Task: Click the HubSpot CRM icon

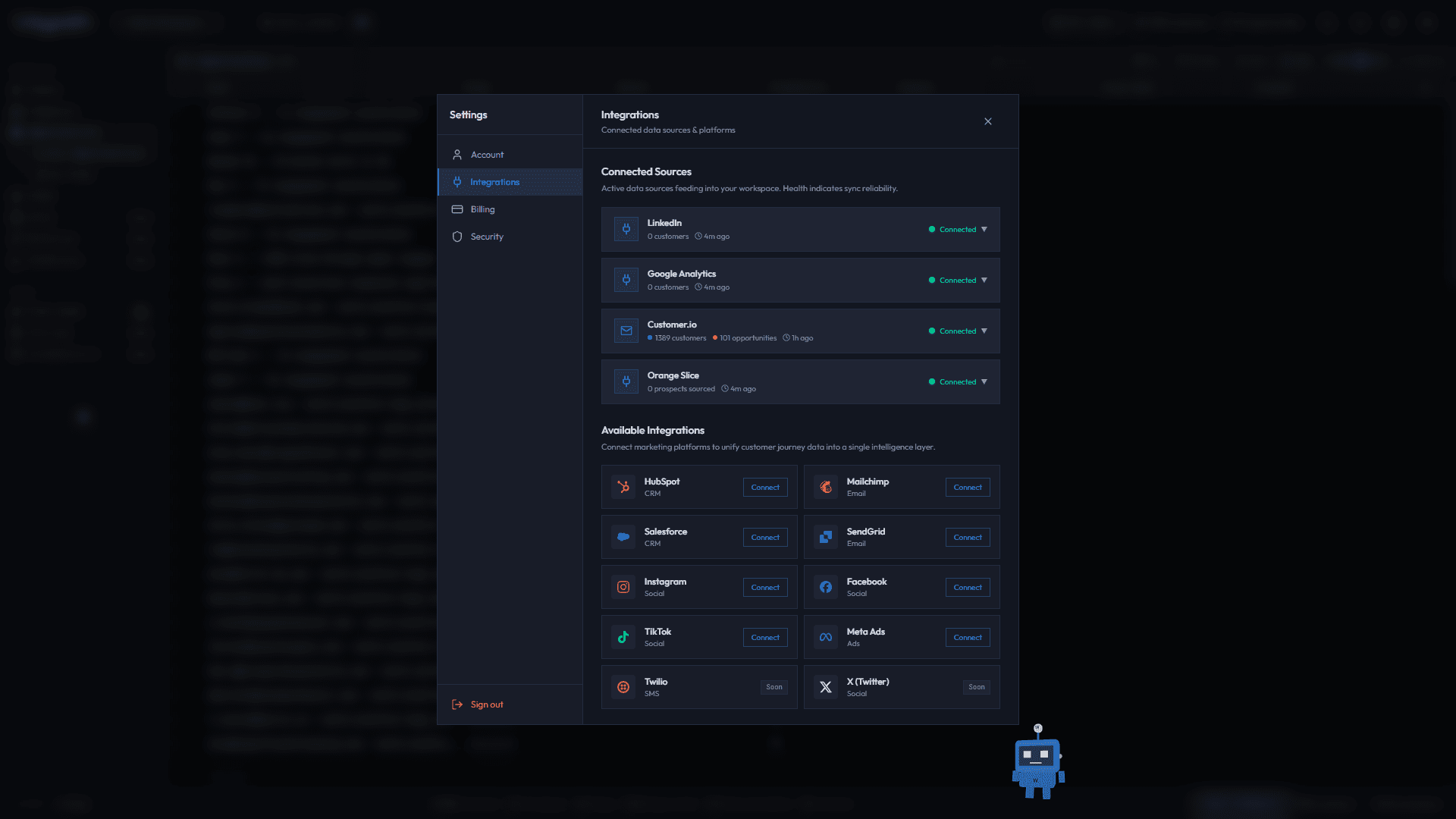Action: (x=623, y=487)
